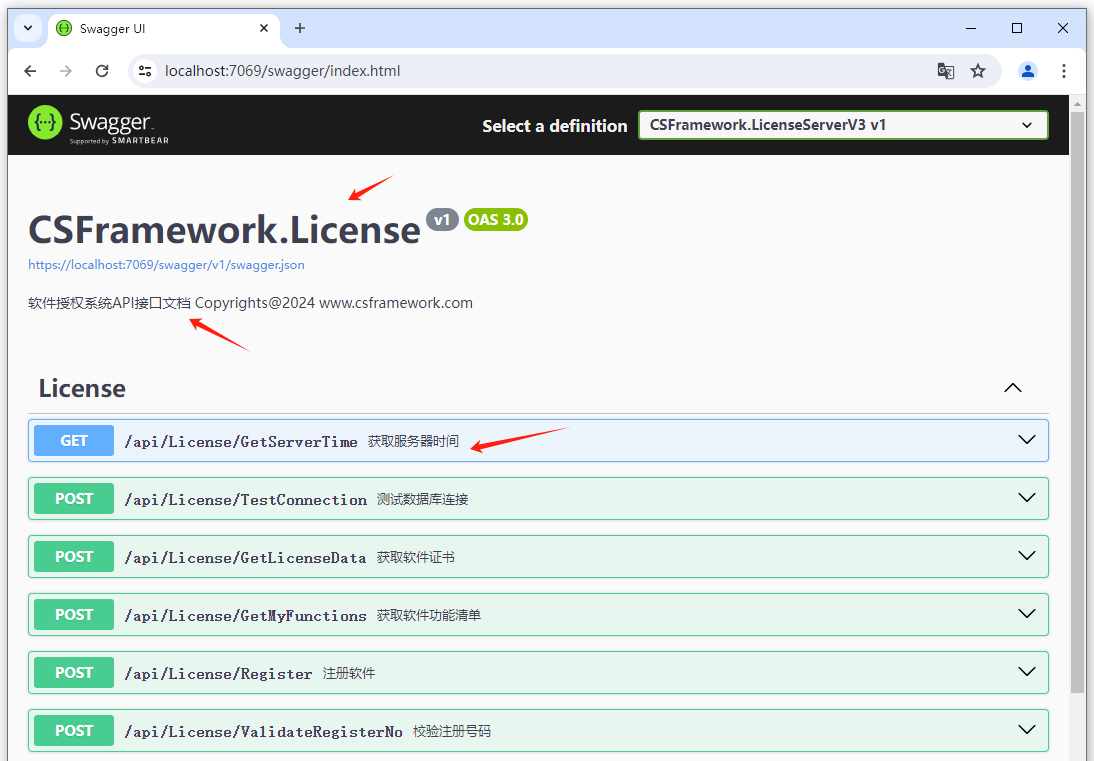
Task: Open a new browser tab
Action: (x=300, y=29)
